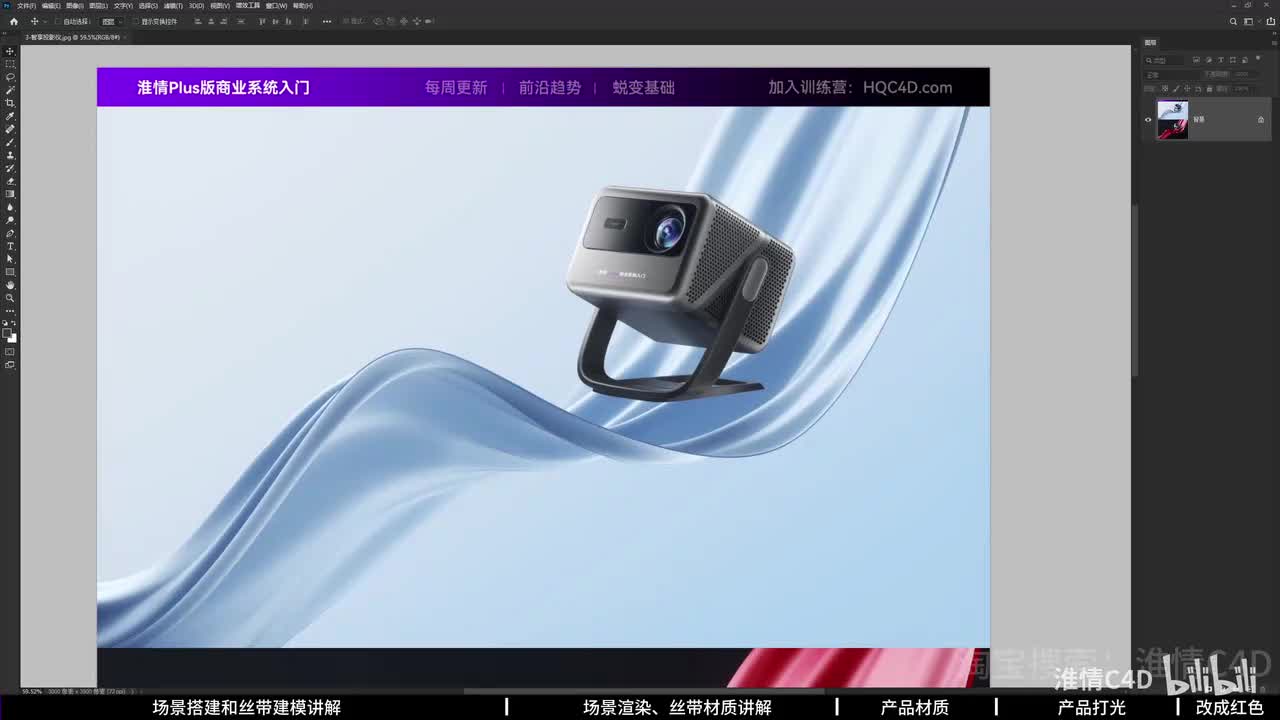The image size is (1280, 720).
Task: Hide the 背景 layer with eye icon
Action: 1148,119
